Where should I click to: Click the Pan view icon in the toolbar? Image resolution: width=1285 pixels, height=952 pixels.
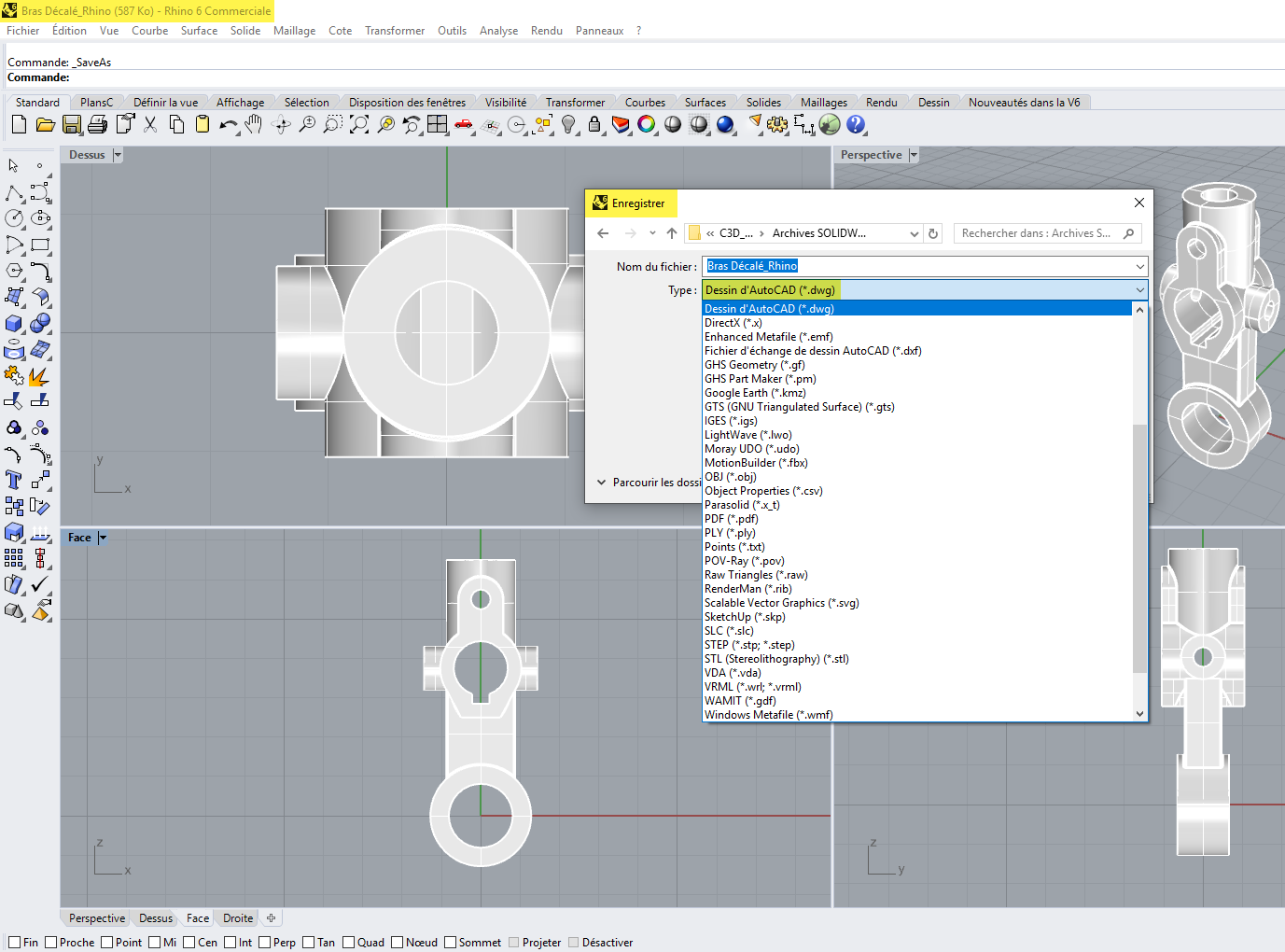point(253,124)
